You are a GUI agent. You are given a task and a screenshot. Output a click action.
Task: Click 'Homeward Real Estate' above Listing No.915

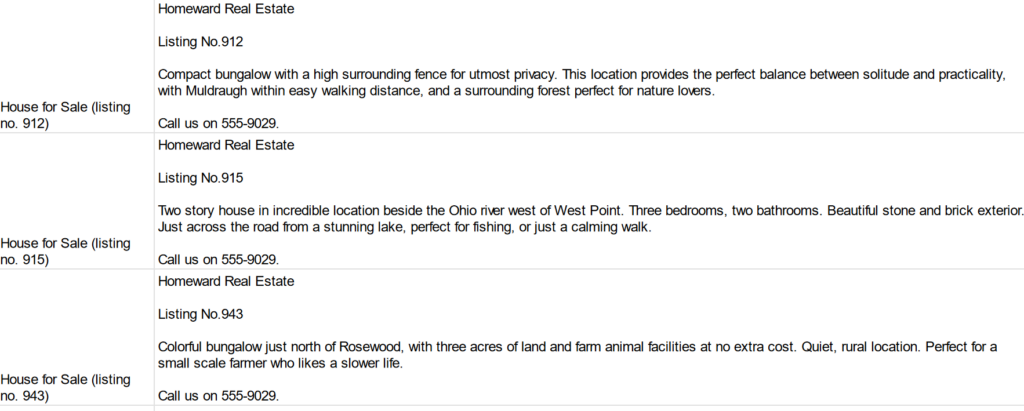(x=226, y=145)
